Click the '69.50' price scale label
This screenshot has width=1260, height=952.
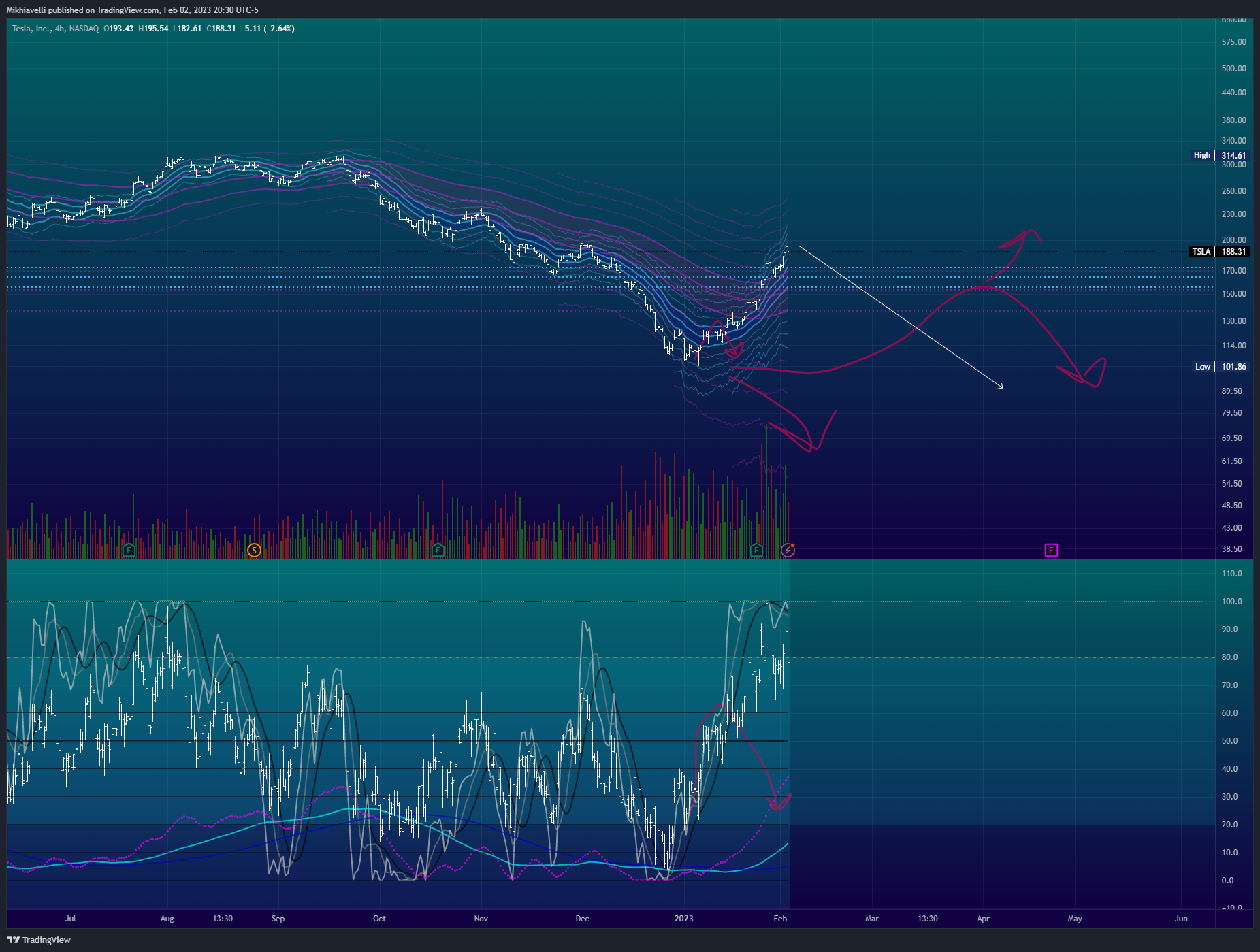pyautogui.click(x=1231, y=438)
